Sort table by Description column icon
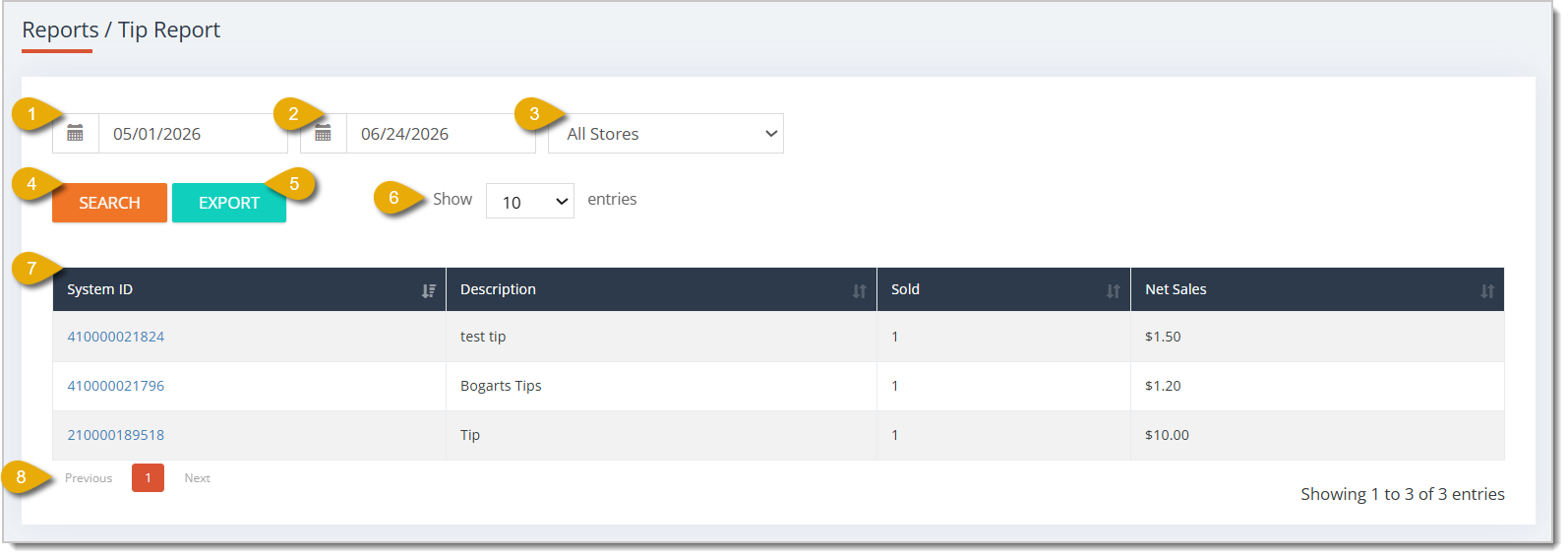The height and width of the screenshot is (558, 1568). point(860,290)
